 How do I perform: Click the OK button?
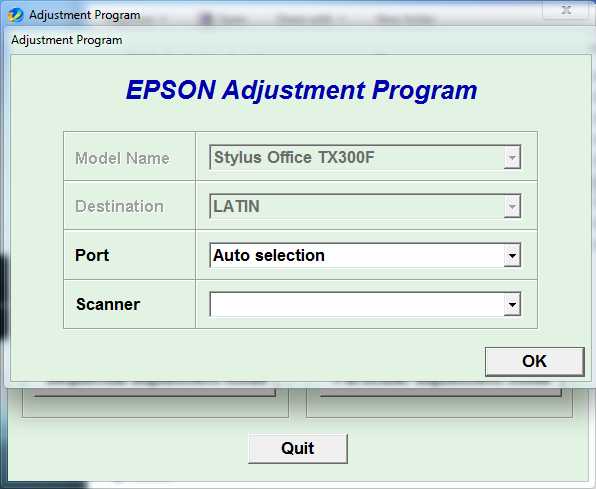point(534,361)
